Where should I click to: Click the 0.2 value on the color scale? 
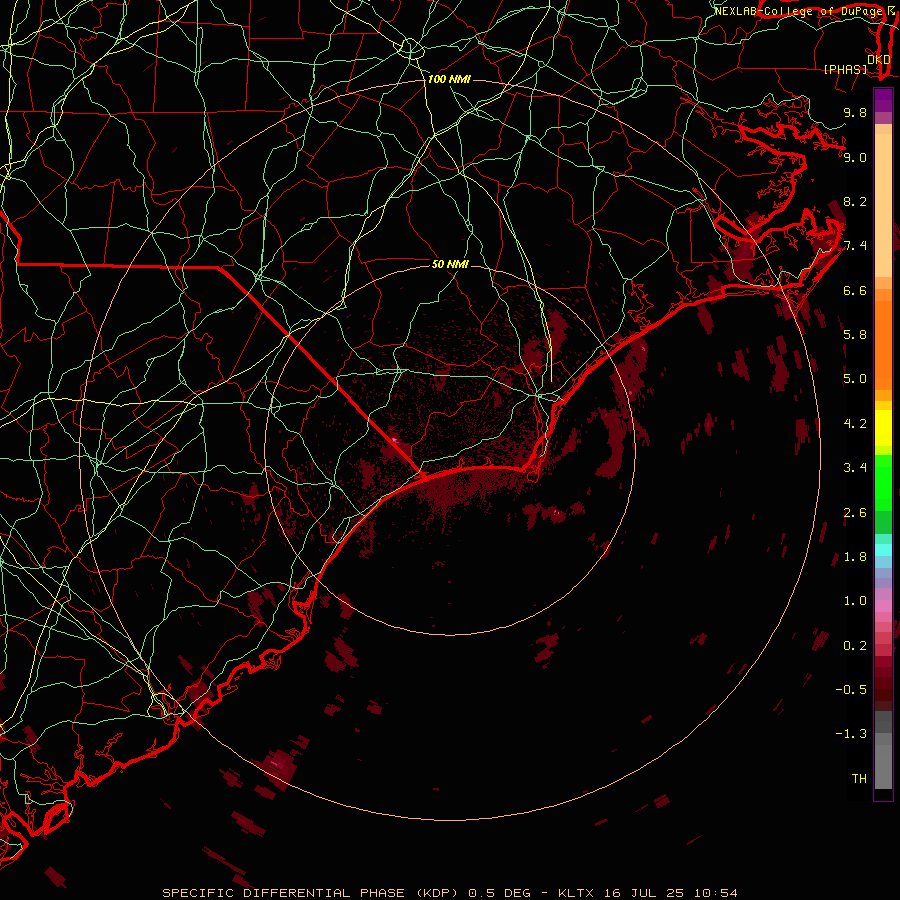pyautogui.click(x=855, y=646)
